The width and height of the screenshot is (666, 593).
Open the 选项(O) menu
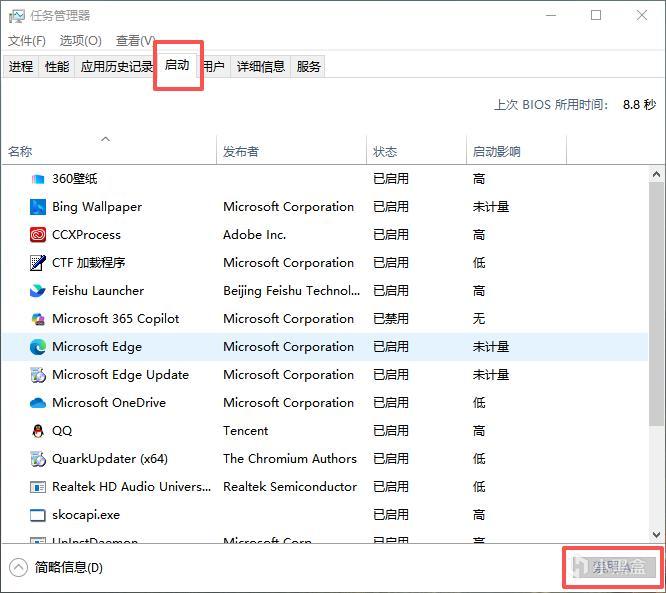(80, 41)
